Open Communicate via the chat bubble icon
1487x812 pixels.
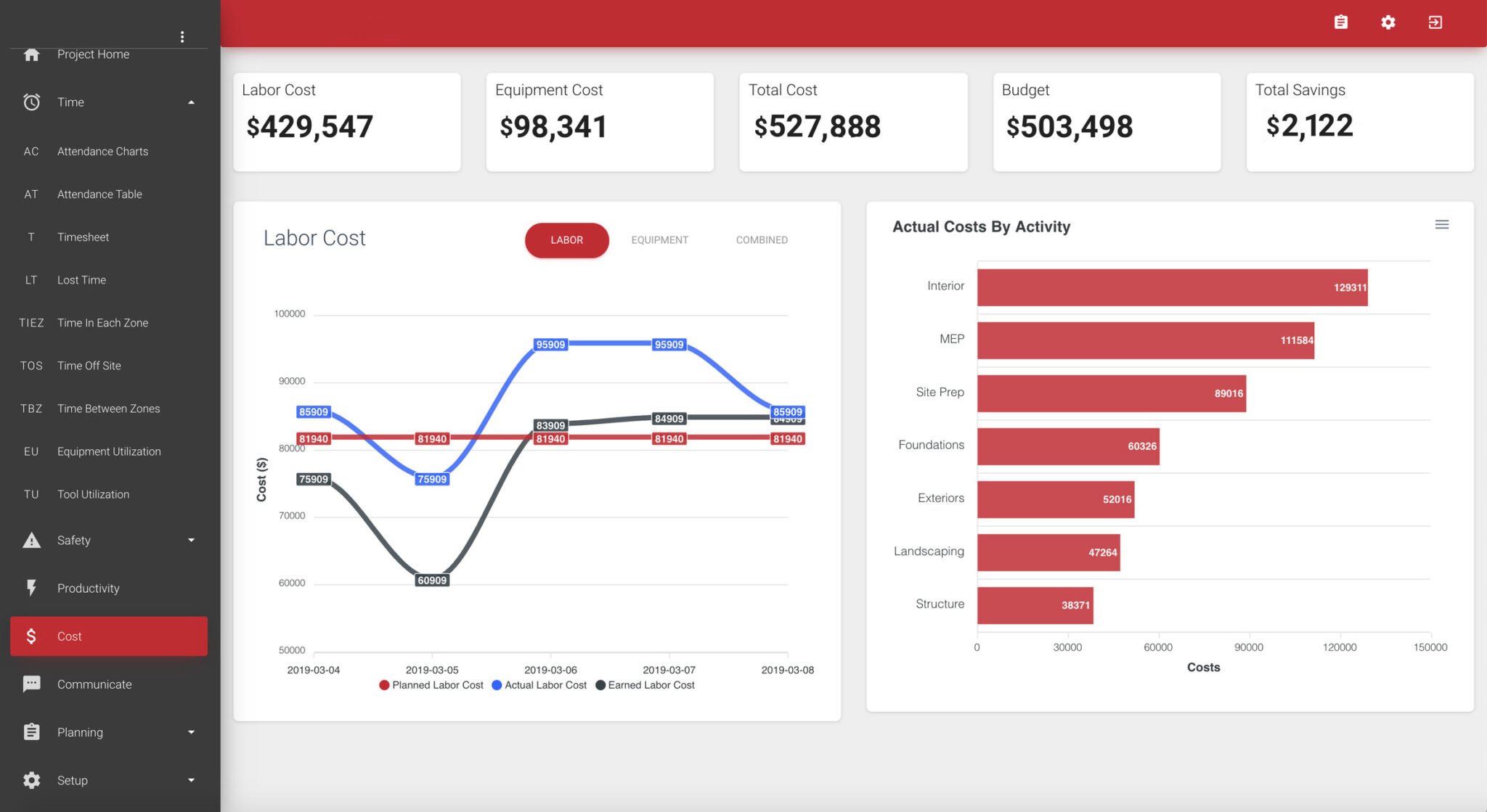[30, 684]
